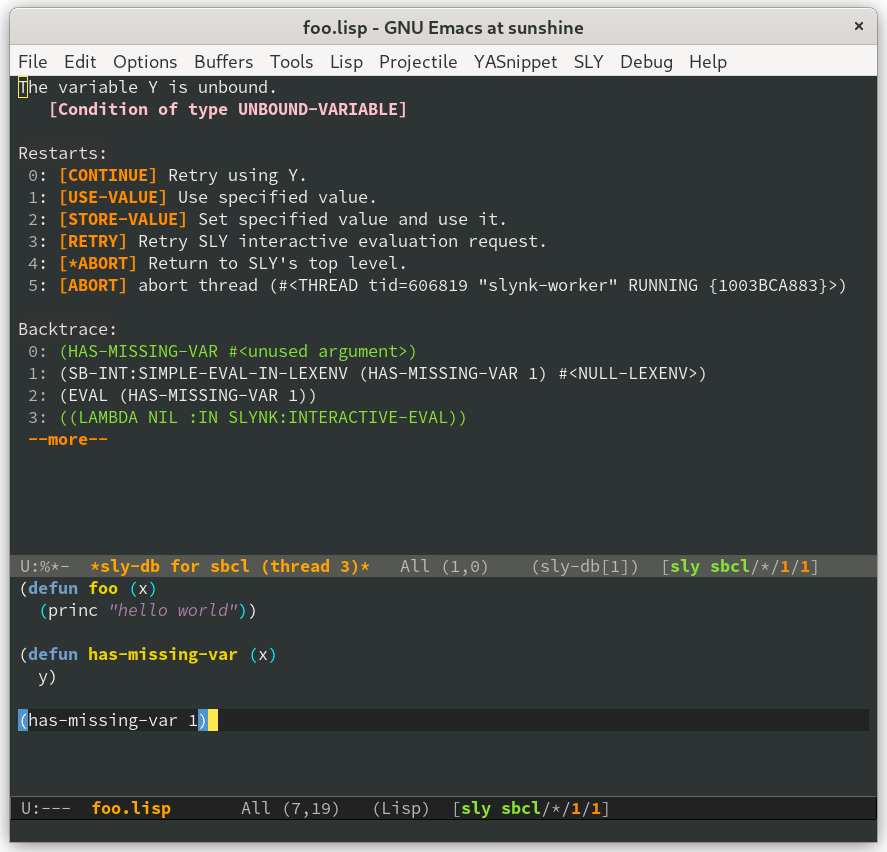Select the RETRY restart
Viewport: 887px width, 852px height.
(x=93, y=242)
